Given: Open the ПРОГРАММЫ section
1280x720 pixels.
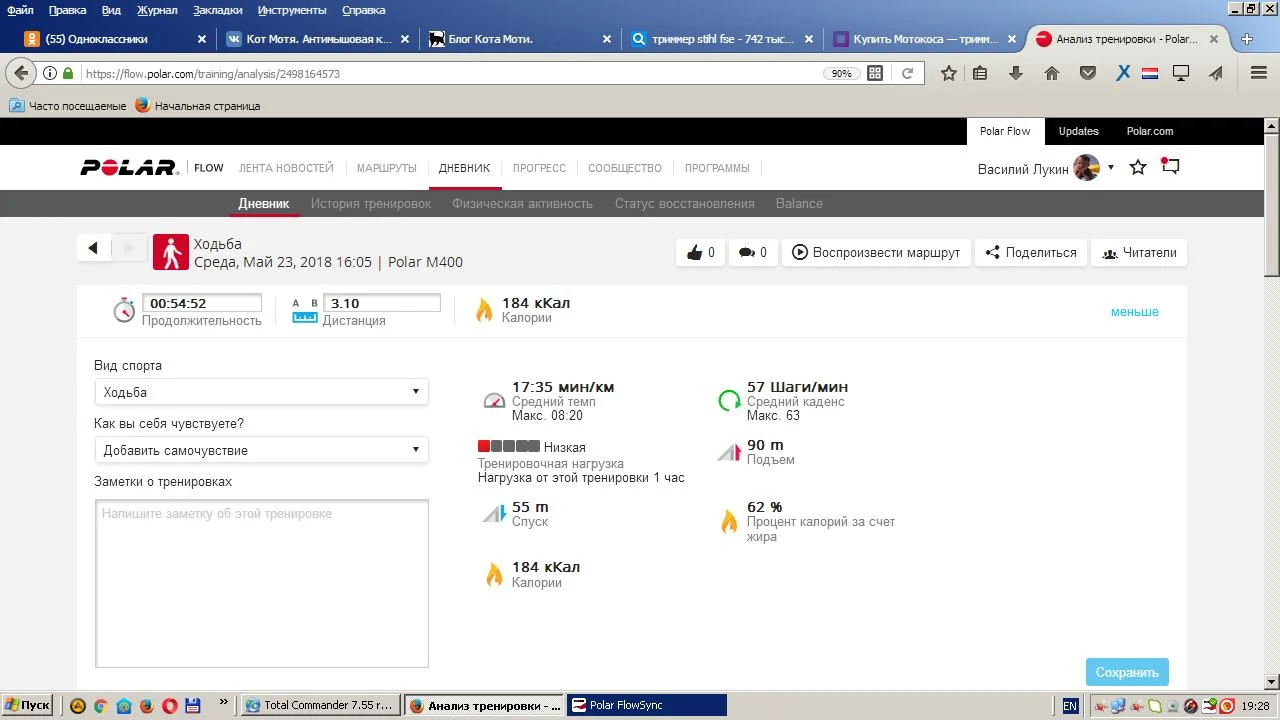Looking at the screenshot, I should pyautogui.click(x=717, y=168).
